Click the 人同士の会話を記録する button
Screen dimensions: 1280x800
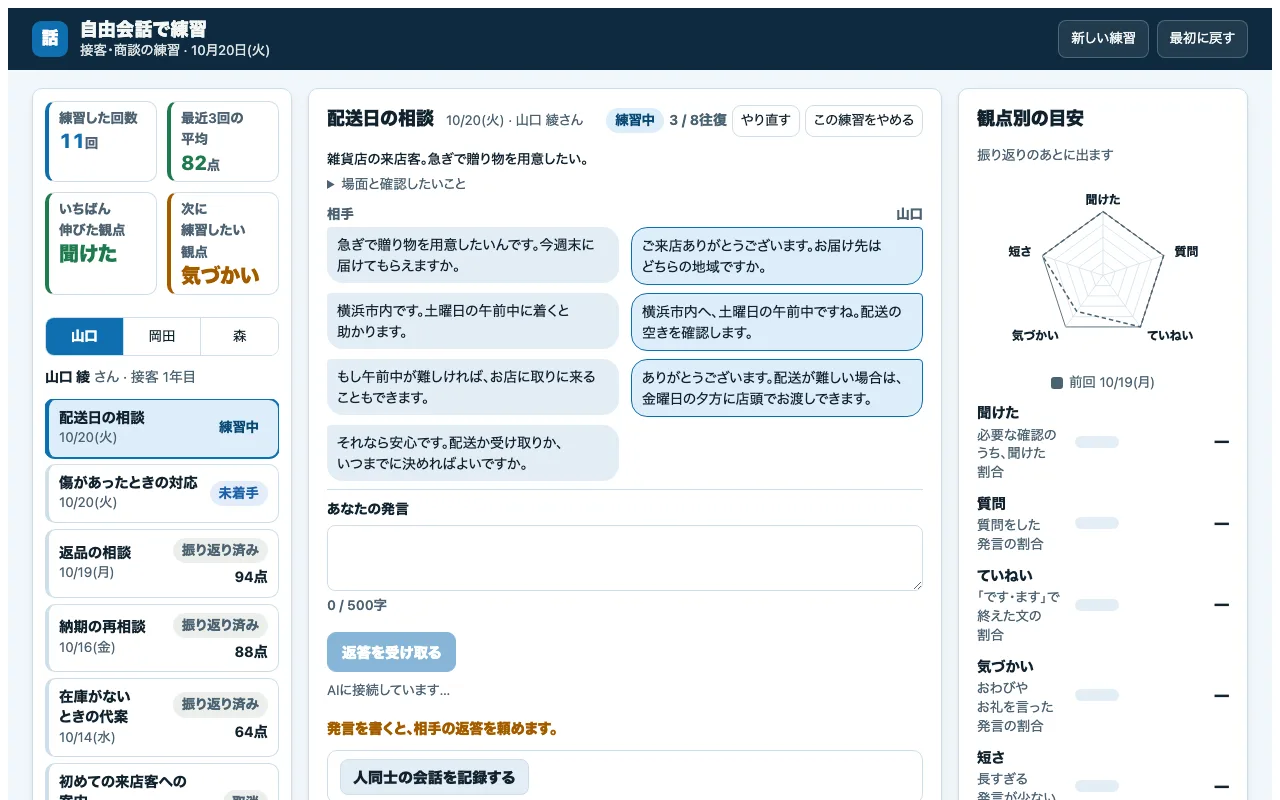coord(434,777)
